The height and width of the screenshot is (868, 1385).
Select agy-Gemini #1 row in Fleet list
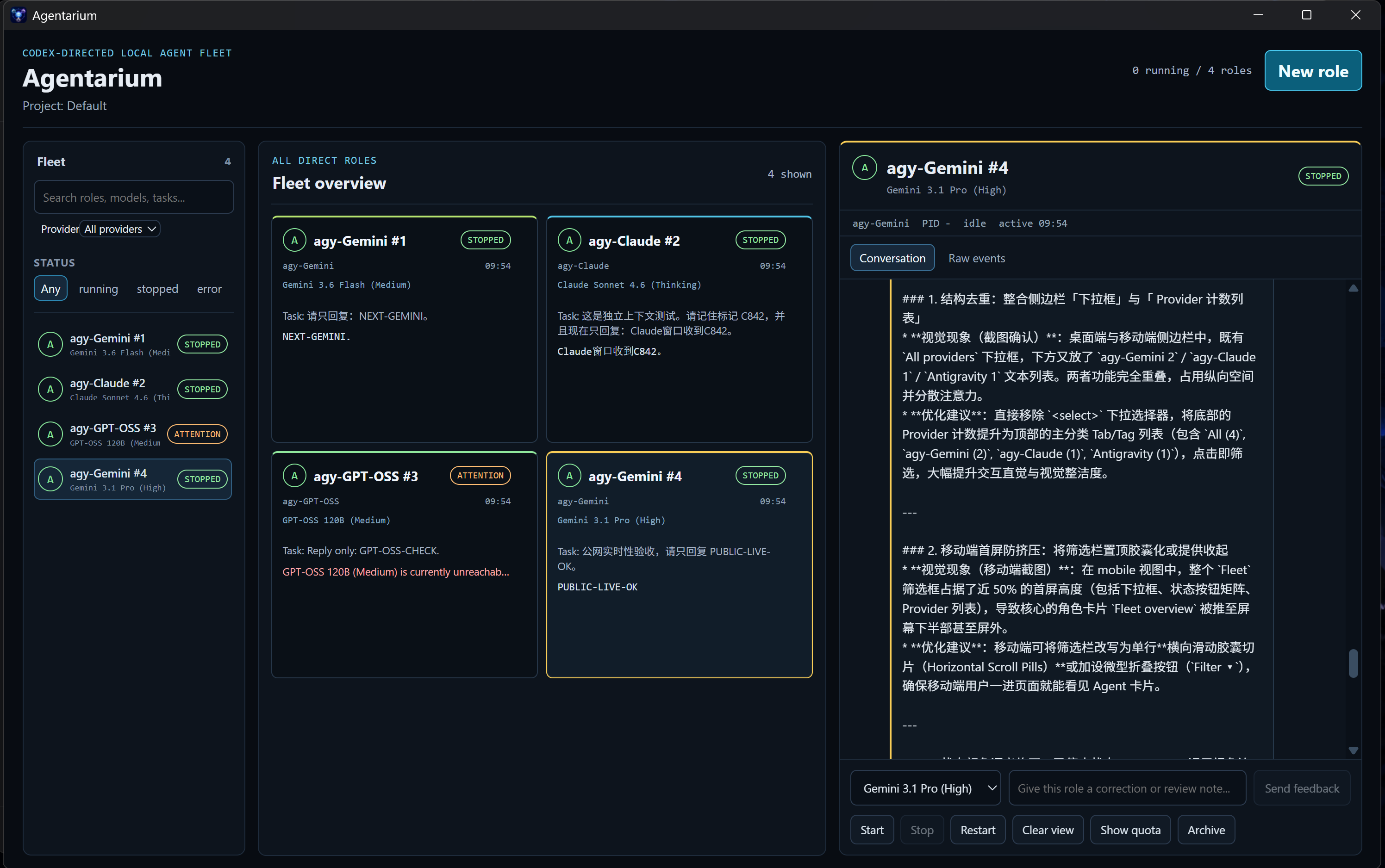[x=133, y=344]
